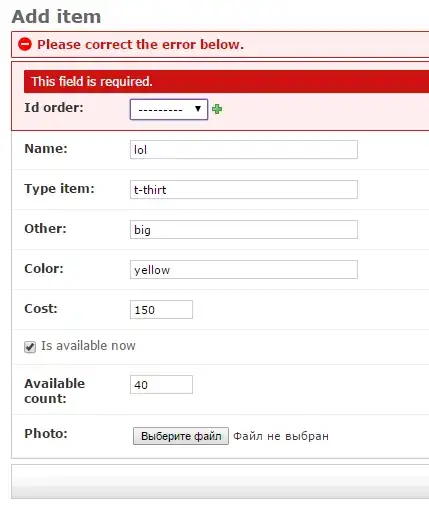Click the Please correct the error below text
Viewport: 429px width, 509px height.
pyautogui.click(x=140, y=44)
